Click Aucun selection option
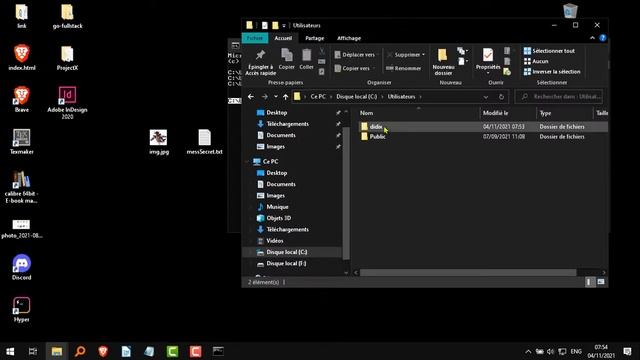 pos(536,61)
